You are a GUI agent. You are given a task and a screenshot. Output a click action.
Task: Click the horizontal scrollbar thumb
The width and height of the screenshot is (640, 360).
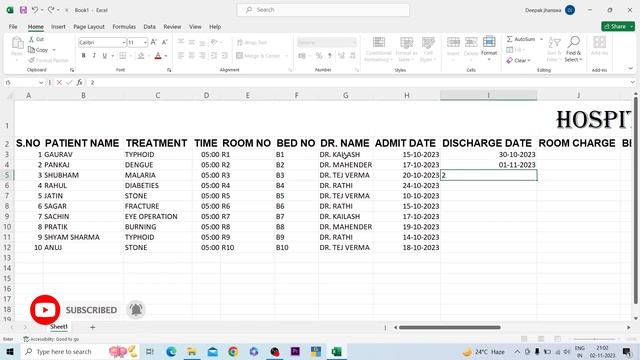point(449,327)
